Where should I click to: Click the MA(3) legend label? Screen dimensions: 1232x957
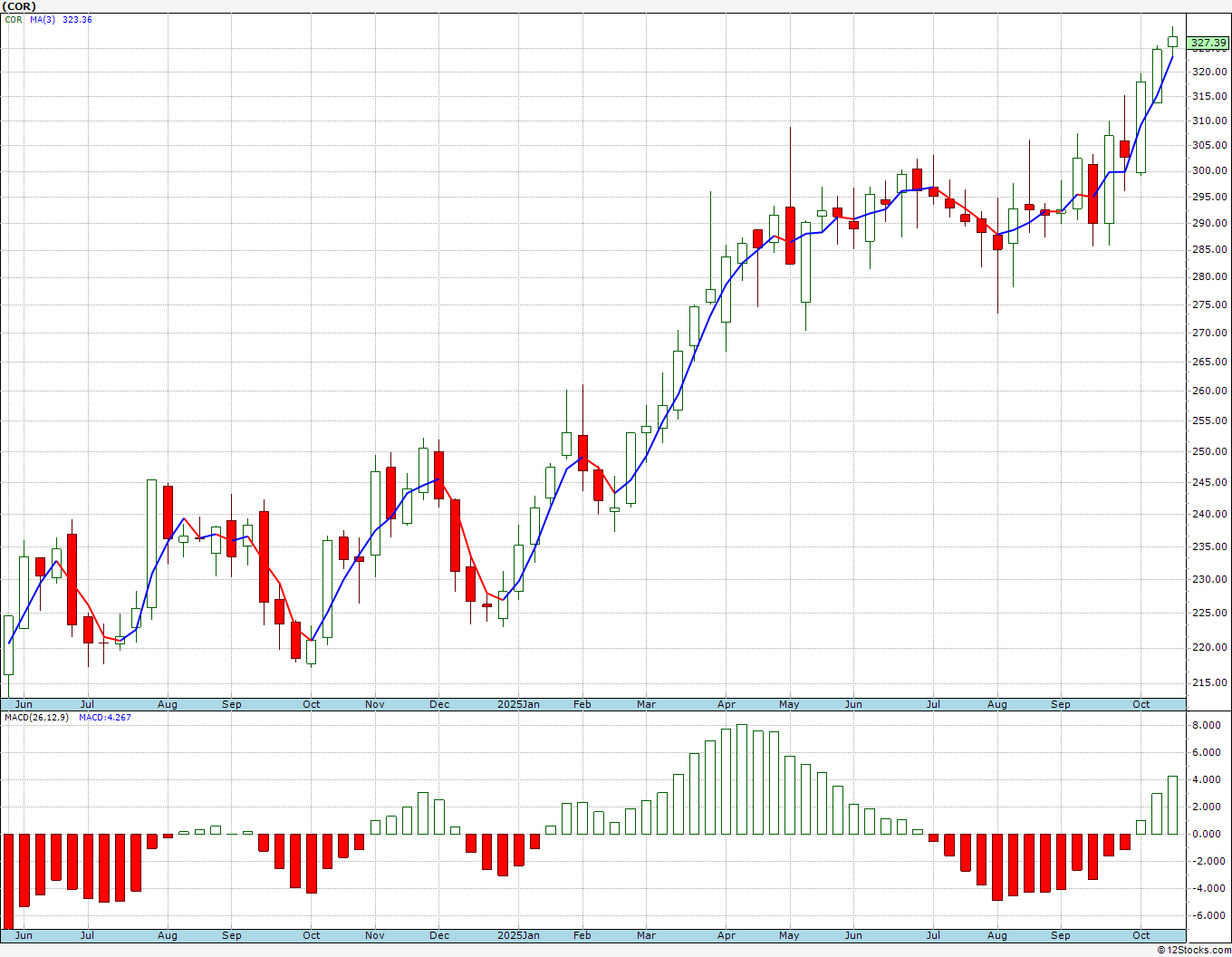43,19
